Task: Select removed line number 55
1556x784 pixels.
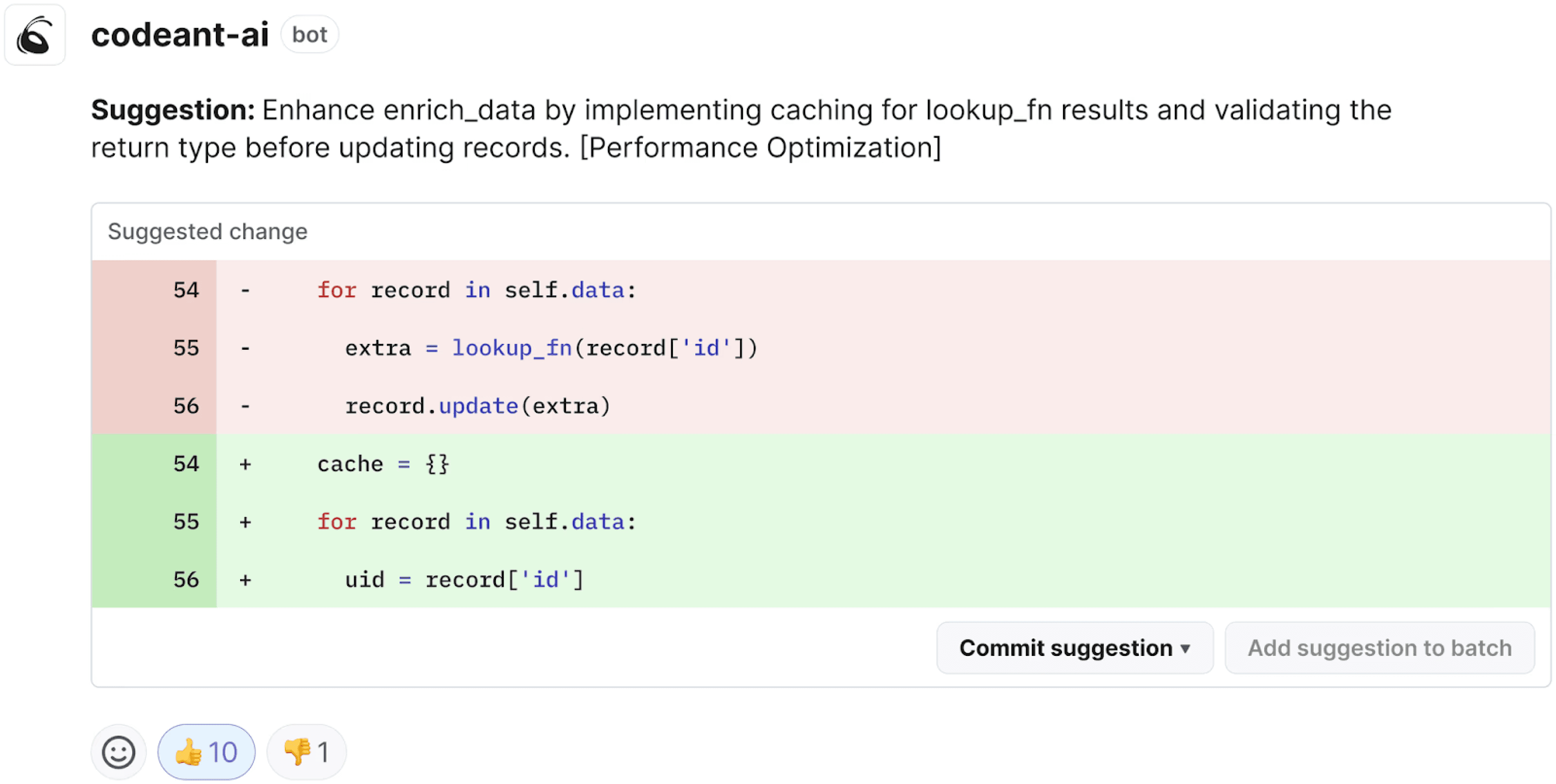Action: pos(185,348)
